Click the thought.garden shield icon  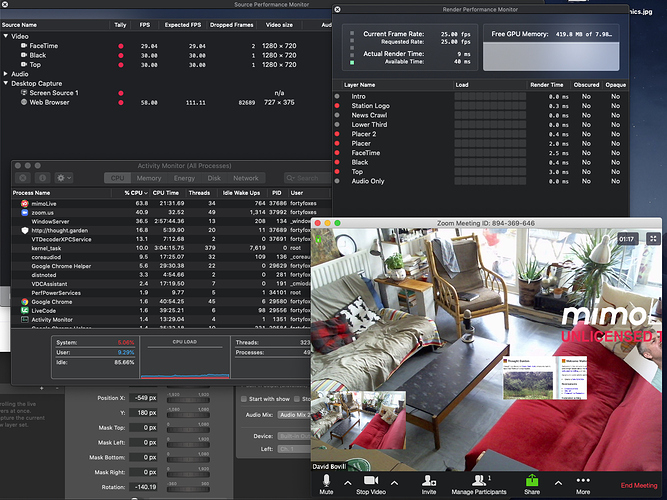tap(25, 230)
